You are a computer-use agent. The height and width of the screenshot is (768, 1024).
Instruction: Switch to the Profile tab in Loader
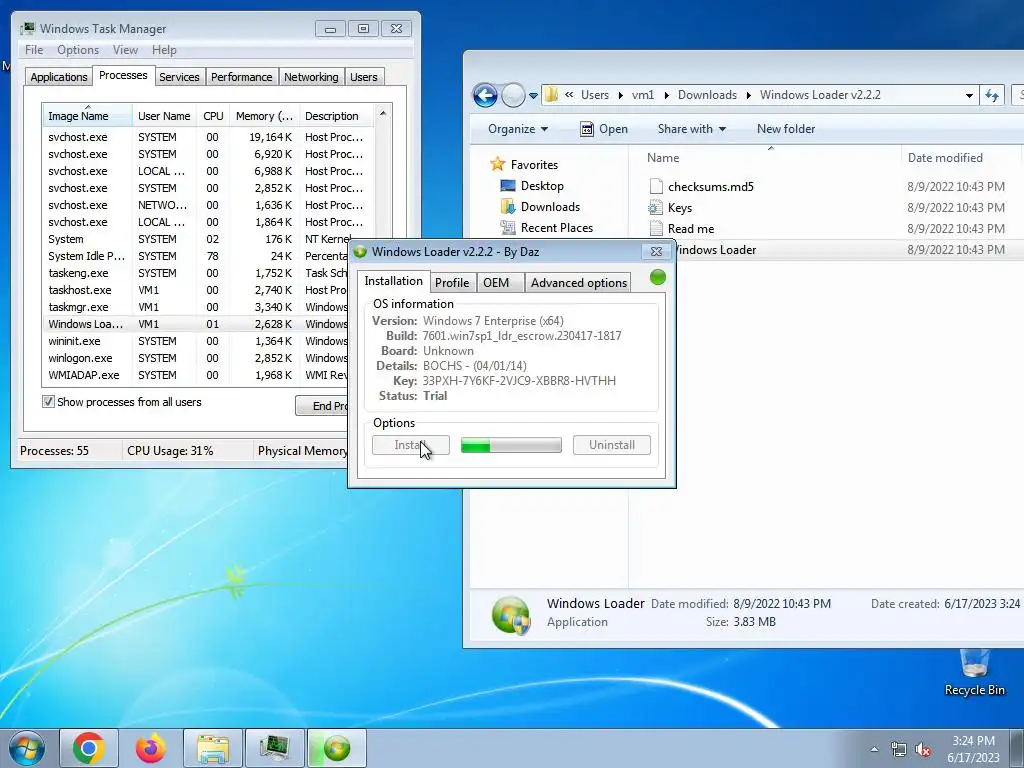(452, 283)
